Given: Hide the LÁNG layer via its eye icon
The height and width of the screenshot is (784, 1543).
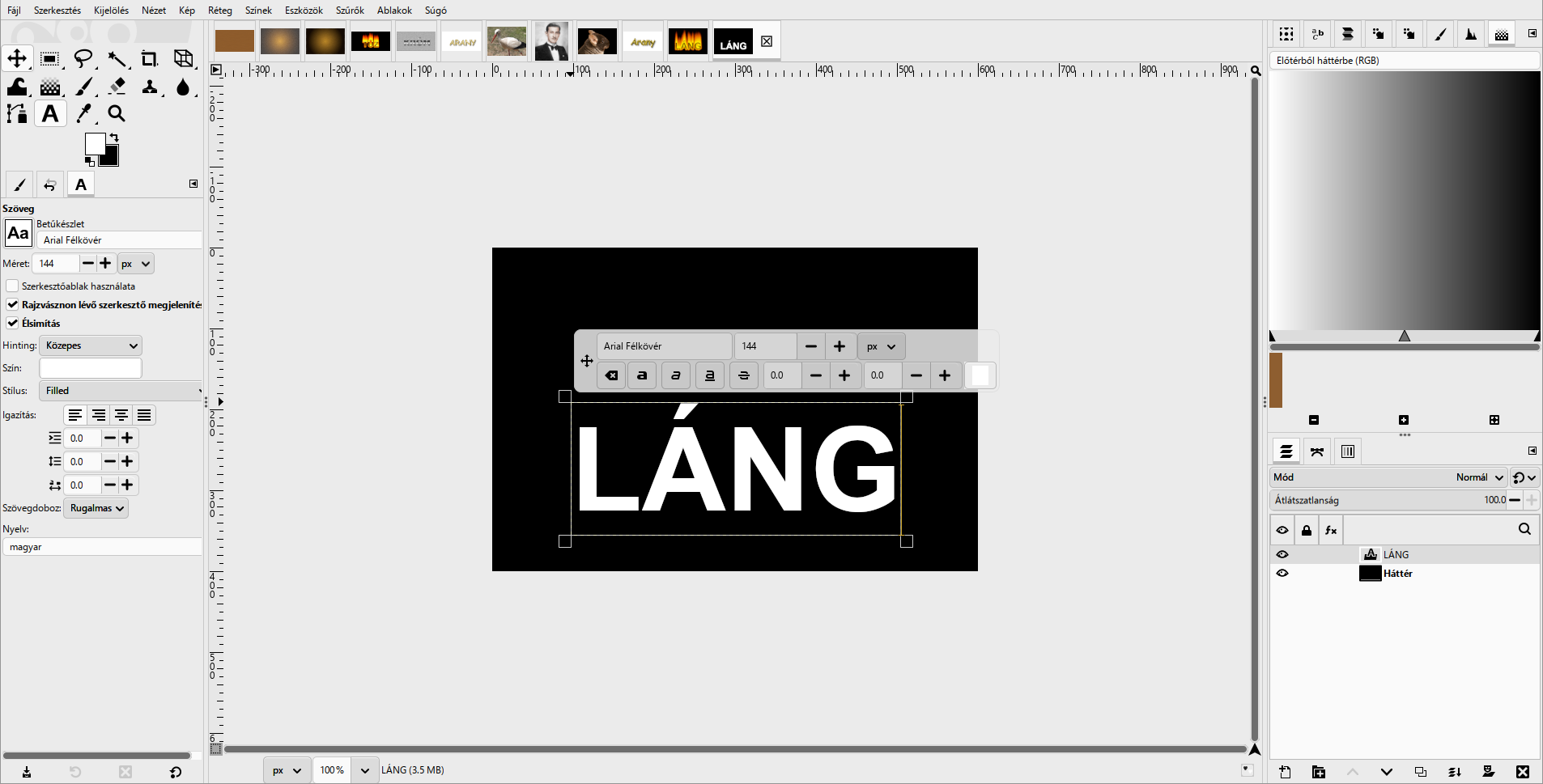Looking at the screenshot, I should tap(1282, 554).
